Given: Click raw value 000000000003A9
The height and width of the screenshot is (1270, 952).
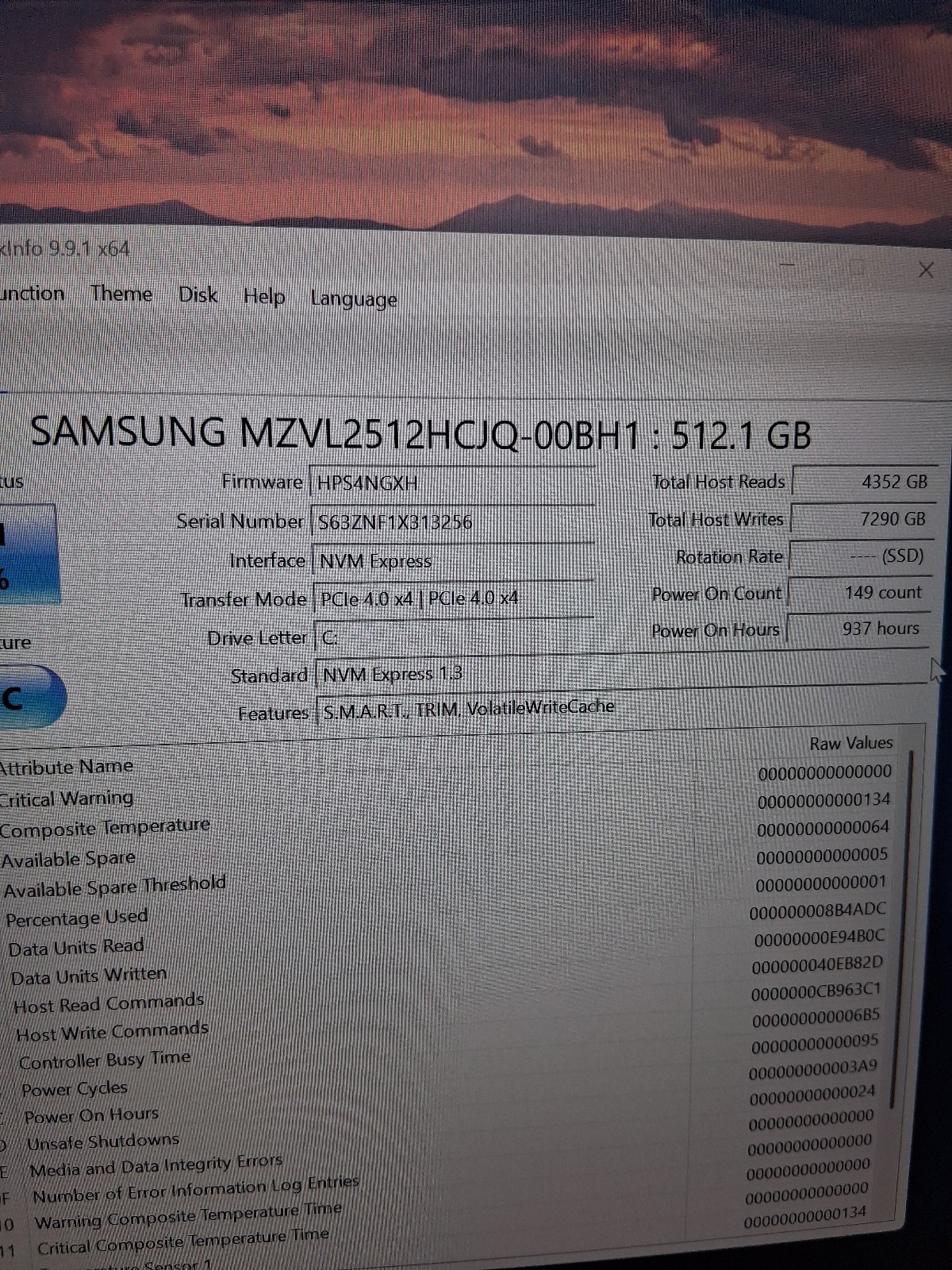Looking at the screenshot, I should tap(813, 1068).
